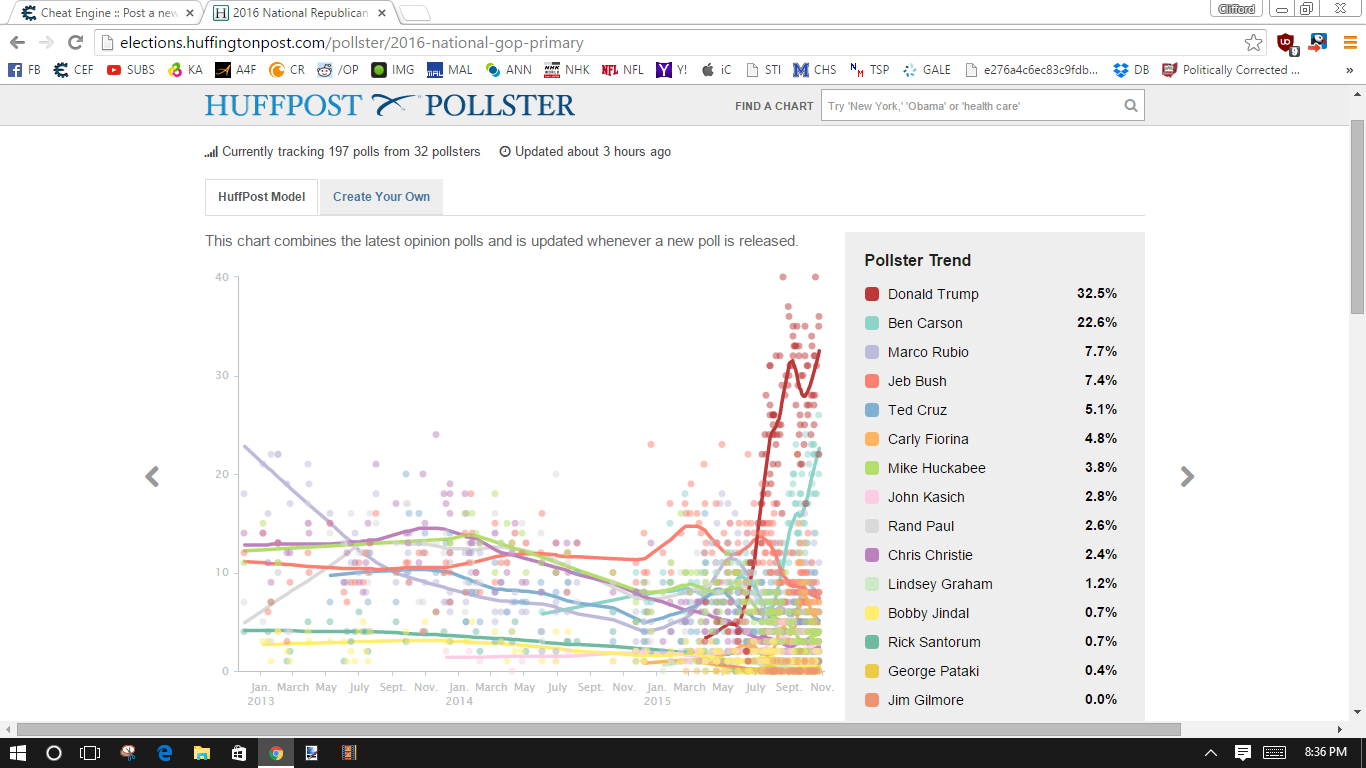Viewport: 1366px width, 768px height.
Task: Launch Microsoft Edge from the taskbar
Action: tap(165, 752)
